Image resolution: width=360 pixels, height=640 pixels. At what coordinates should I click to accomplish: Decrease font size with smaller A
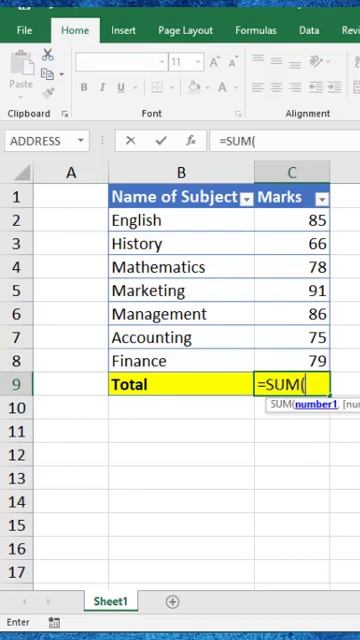tap(233, 62)
